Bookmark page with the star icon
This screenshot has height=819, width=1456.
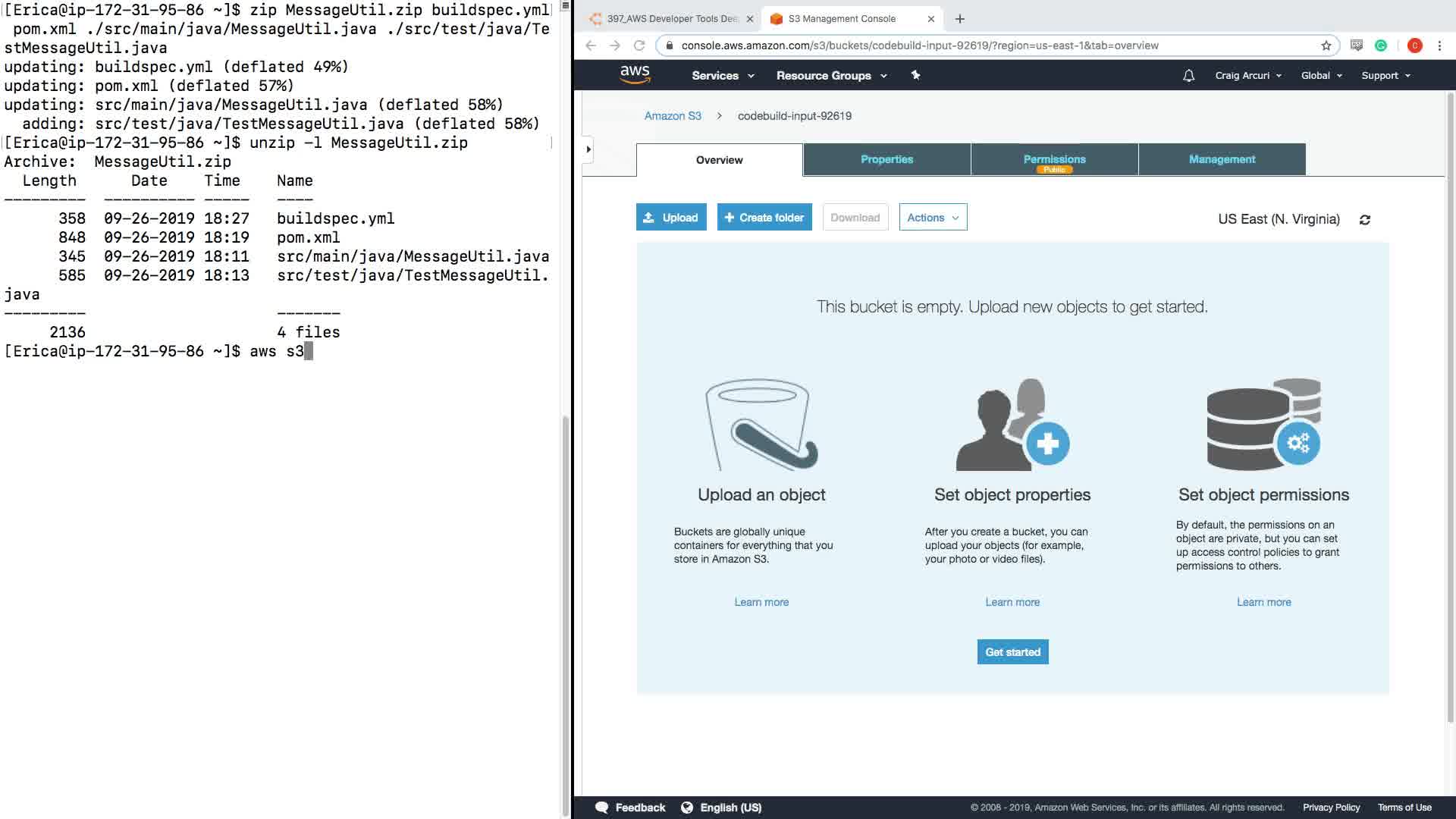point(1326,45)
